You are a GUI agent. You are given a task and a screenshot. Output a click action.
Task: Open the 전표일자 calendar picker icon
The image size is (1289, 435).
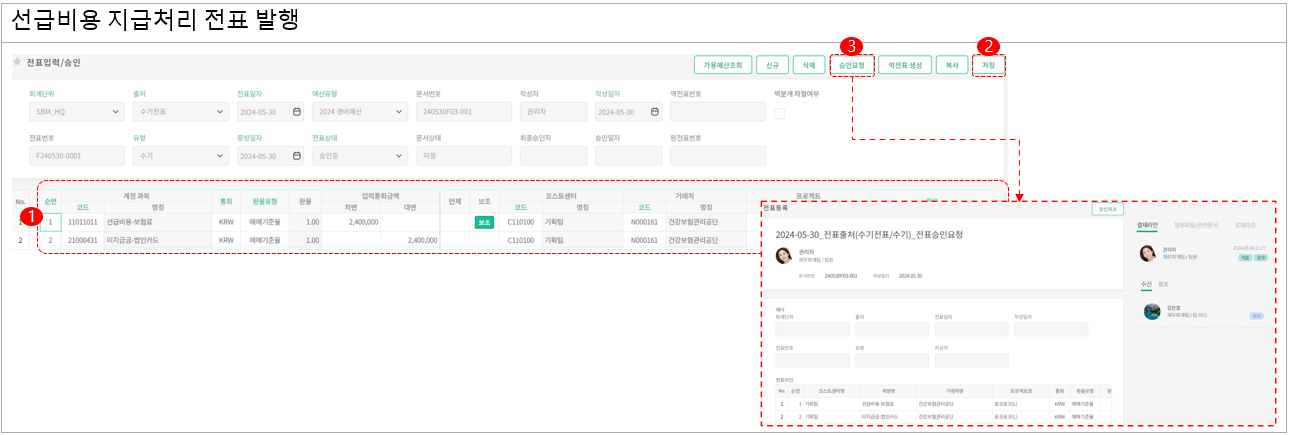click(297, 112)
